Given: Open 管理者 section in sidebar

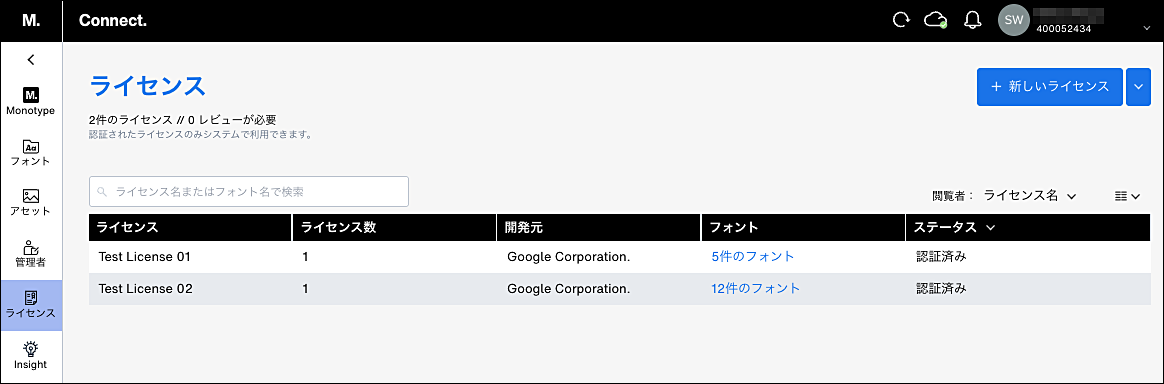Looking at the screenshot, I should (x=31, y=253).
